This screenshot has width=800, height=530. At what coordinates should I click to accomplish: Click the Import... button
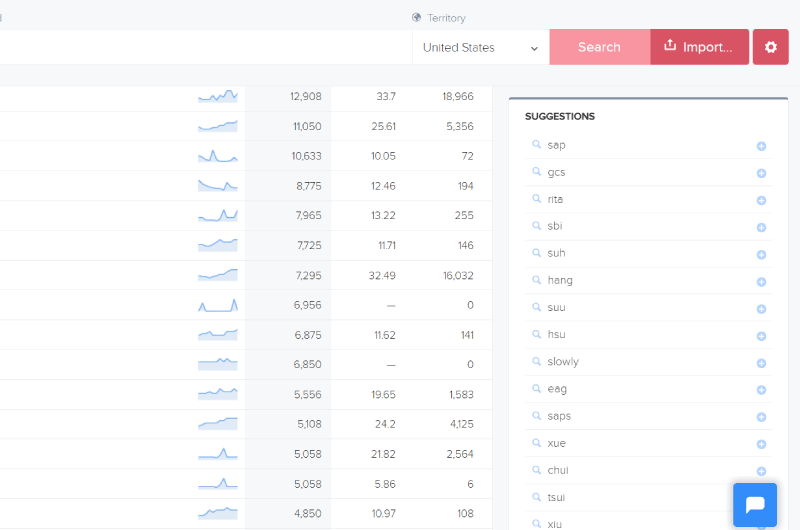click(x=699, y=47)
